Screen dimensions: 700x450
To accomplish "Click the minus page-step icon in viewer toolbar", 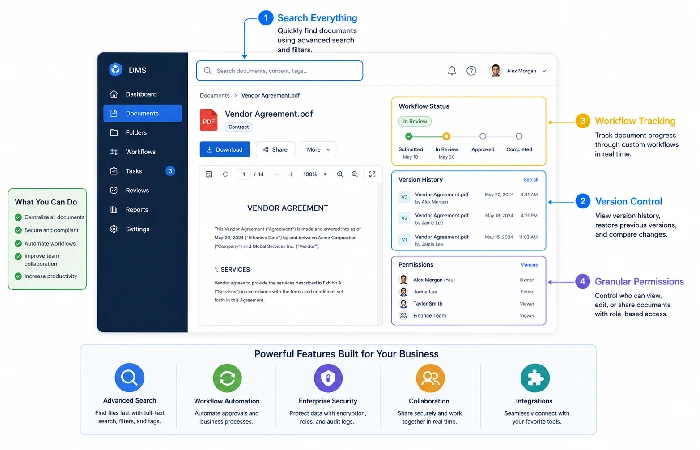I will [x=276, y=174].
